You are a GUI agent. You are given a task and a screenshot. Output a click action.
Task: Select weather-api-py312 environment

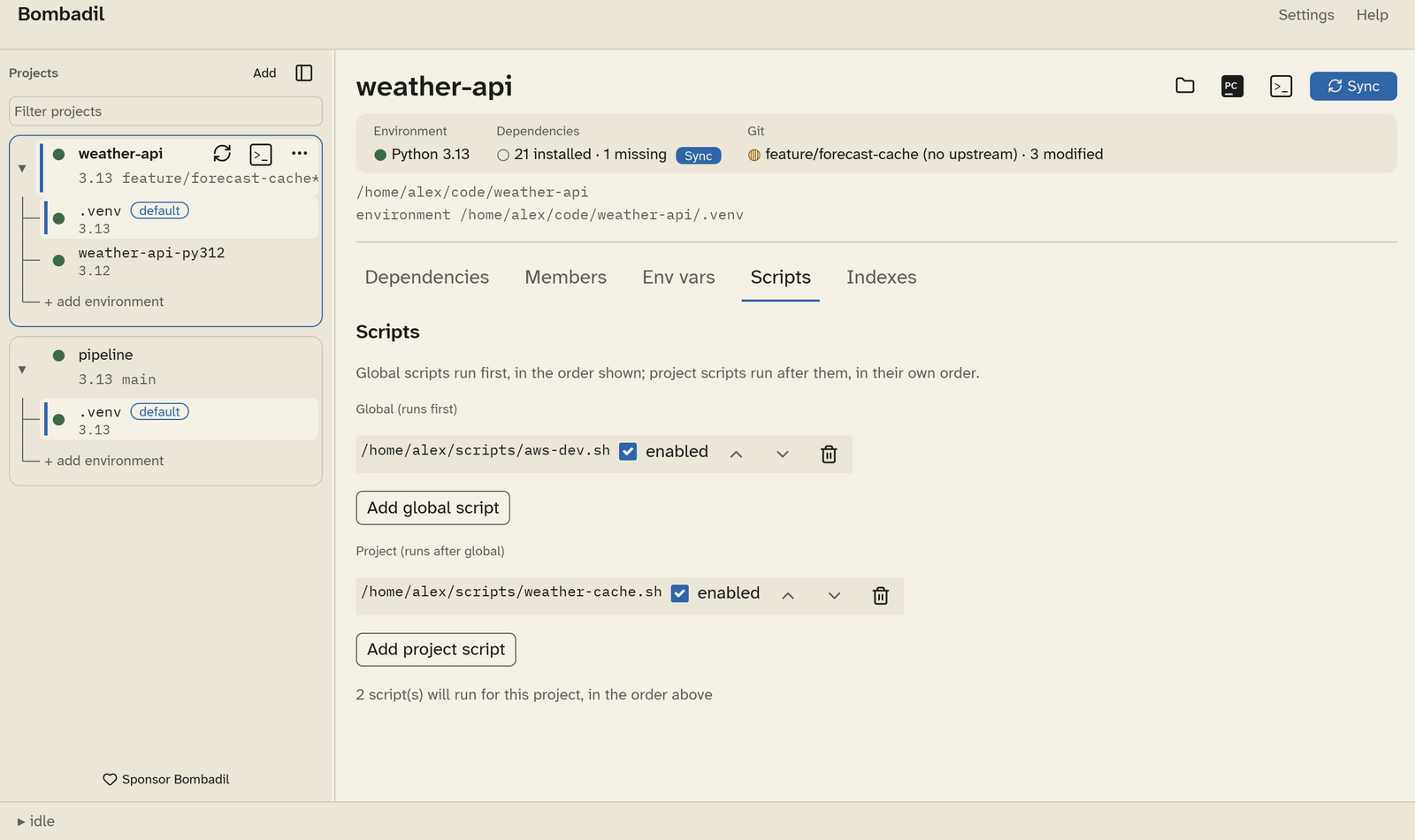(181, 262)
